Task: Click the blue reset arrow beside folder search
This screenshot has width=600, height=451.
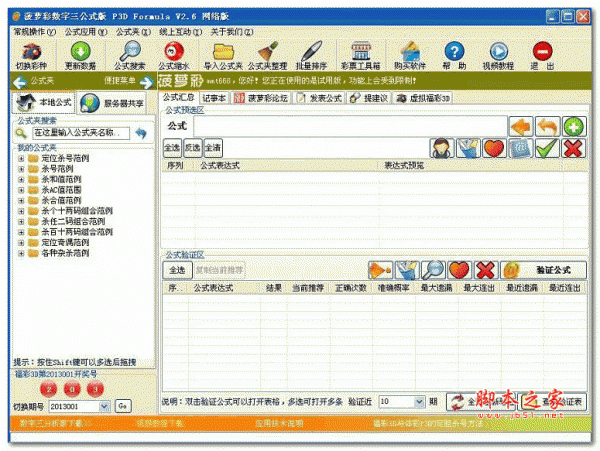Action: coord(141,133)
